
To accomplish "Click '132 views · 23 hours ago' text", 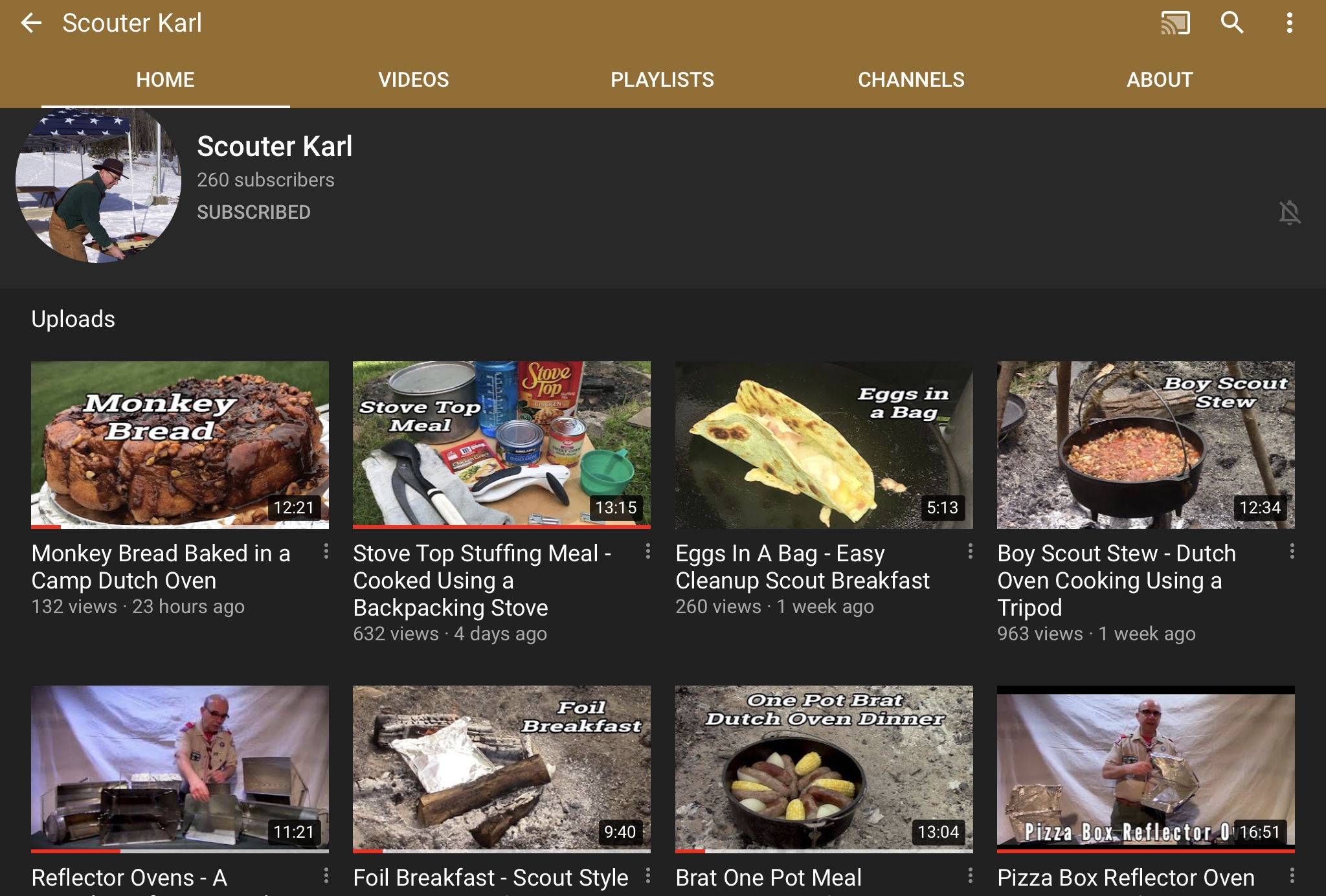I will (x=138, y=607).
